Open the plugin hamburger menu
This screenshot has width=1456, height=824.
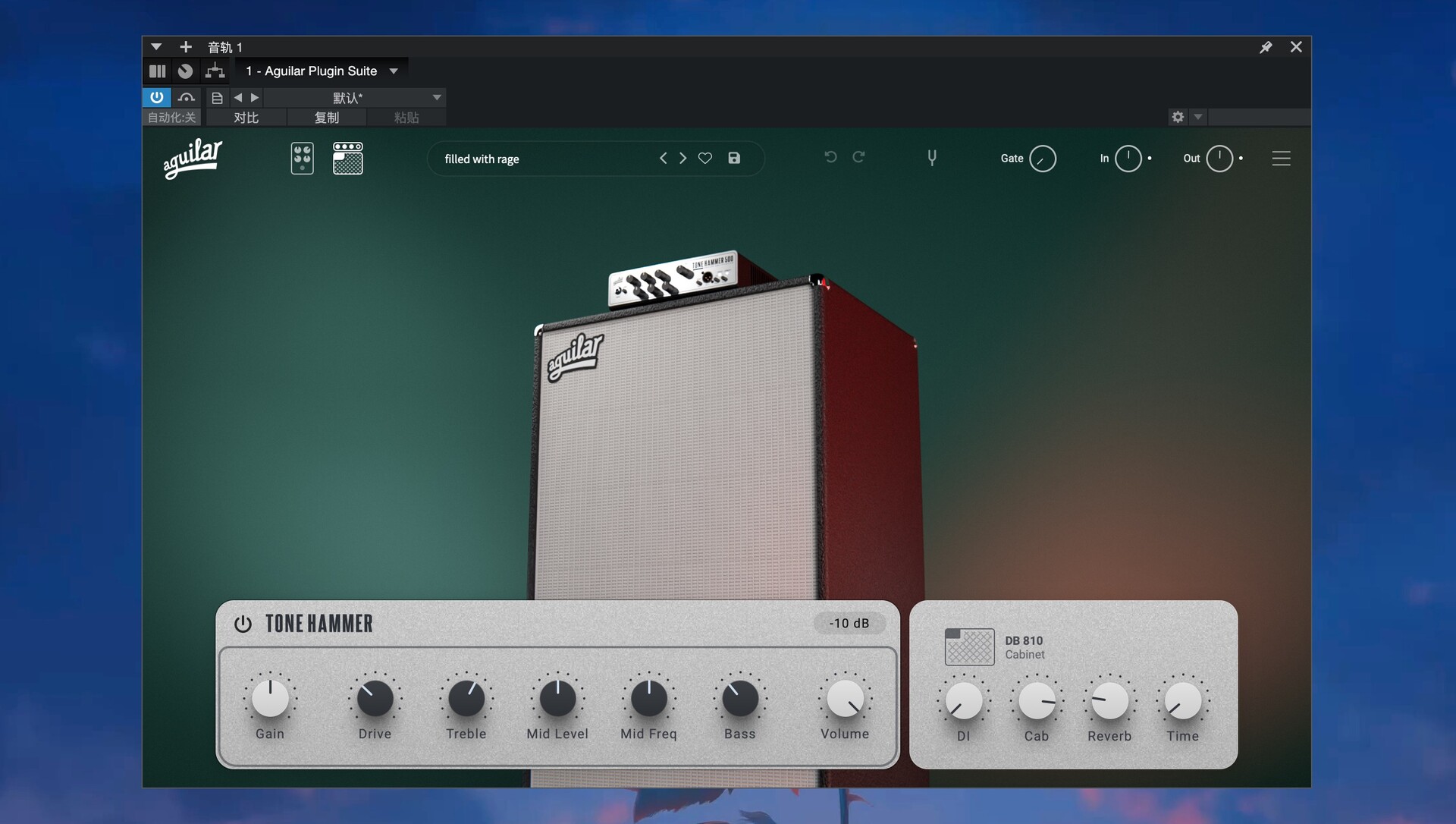(1280, 158)
